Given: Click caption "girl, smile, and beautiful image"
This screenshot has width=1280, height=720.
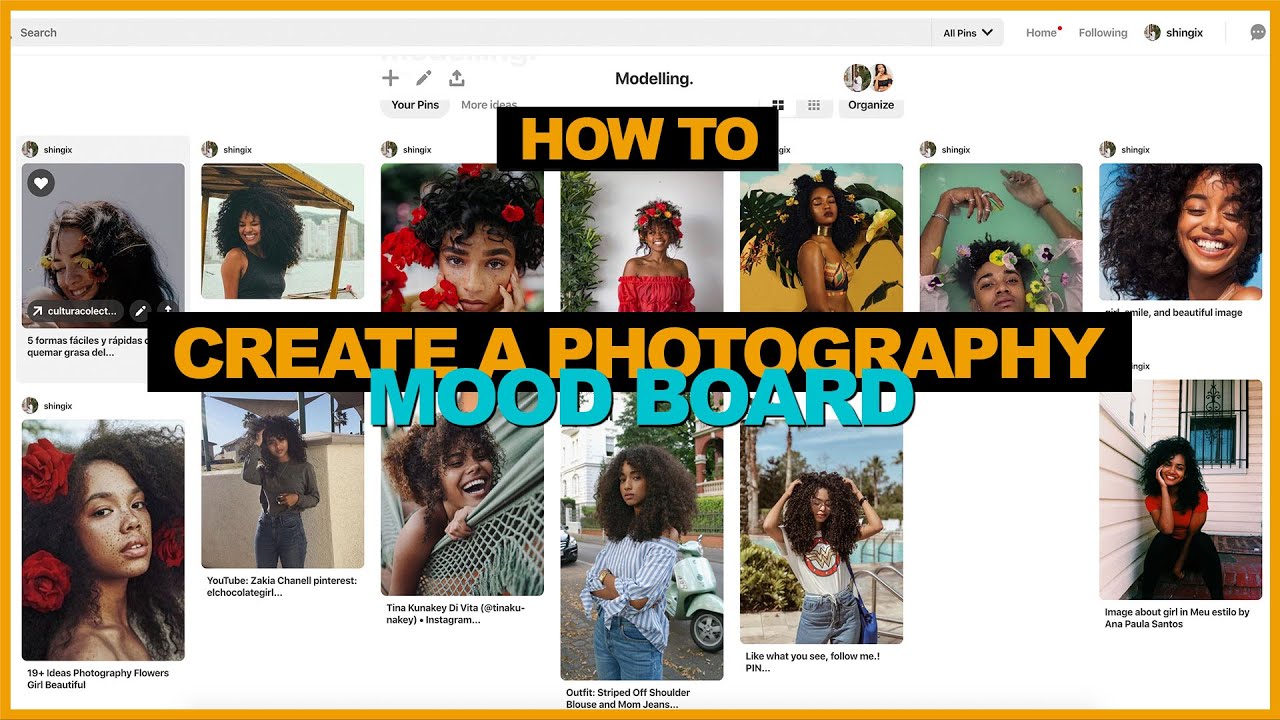Looking at the screenshot, I should [1174, 312].
